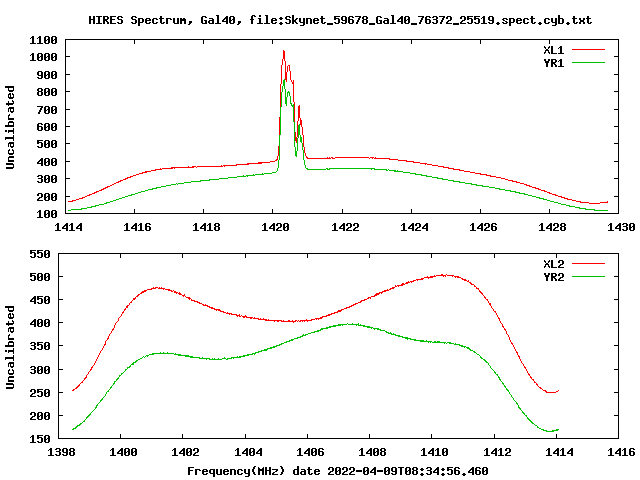The image size is (640, 480).
Task: Click the tallest green YR1 peak near 1420 MHz
Action: click(x=284, y=80)
